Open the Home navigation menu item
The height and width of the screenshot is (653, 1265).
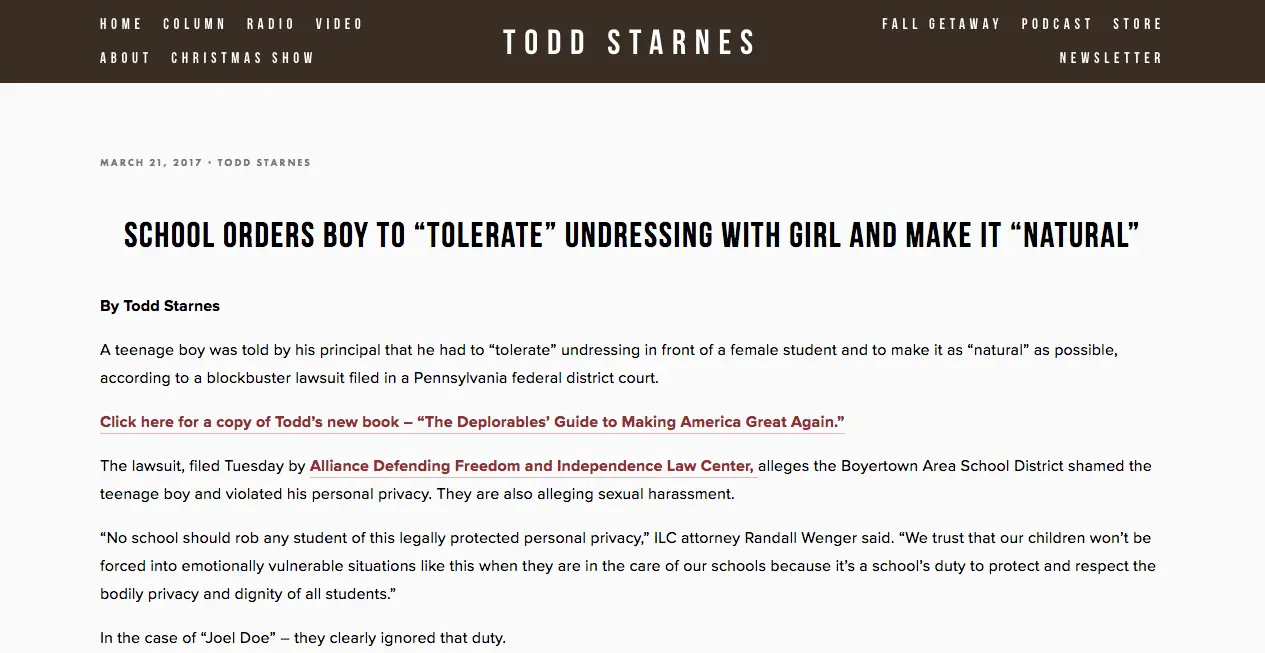point(121,24)
